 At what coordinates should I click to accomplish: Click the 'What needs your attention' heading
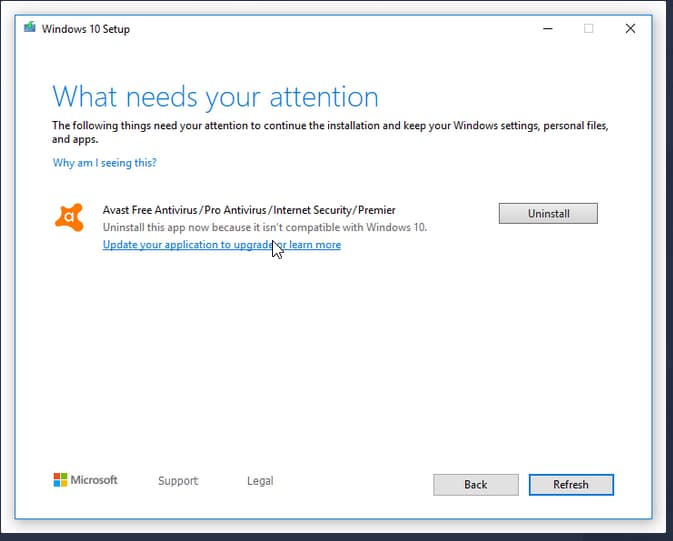215,97
